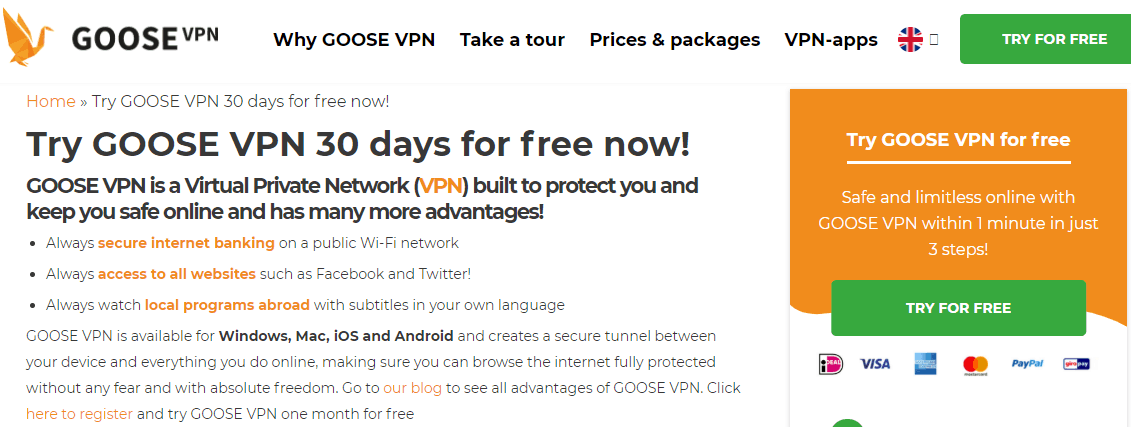The width and height of the screenshot is (1131, 427).
Task: Open the 'our blog' link
Action: 413,387
